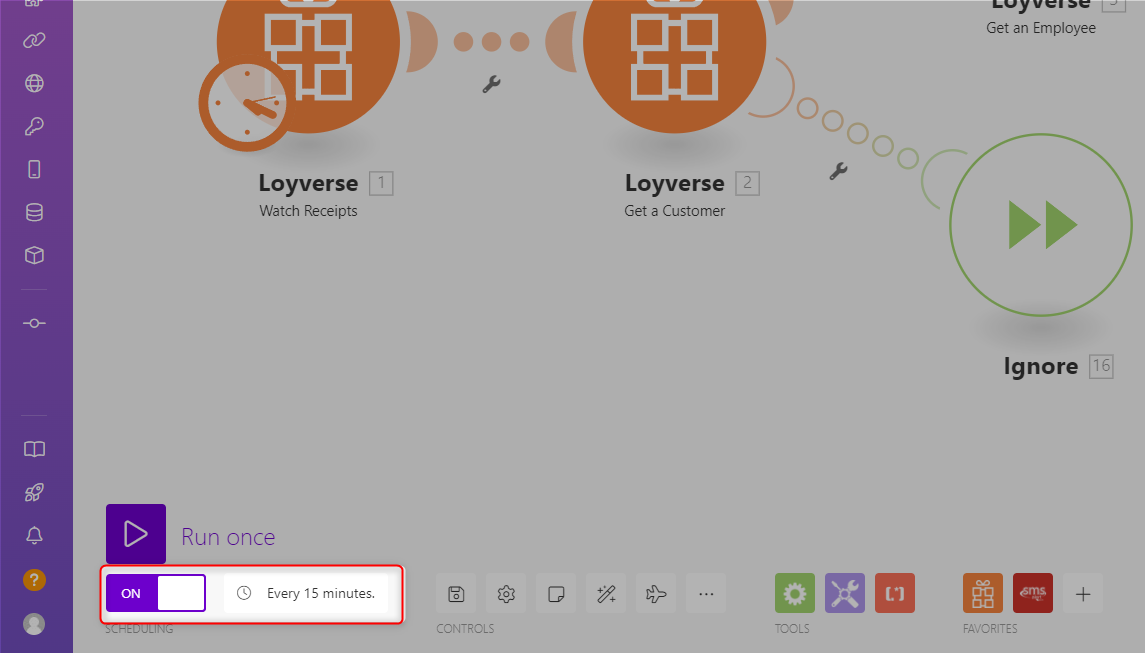Select the Loyverse favorite app icon
Image resolution: width=1145 pixels, height=653 pixels.
coord(982,594)
